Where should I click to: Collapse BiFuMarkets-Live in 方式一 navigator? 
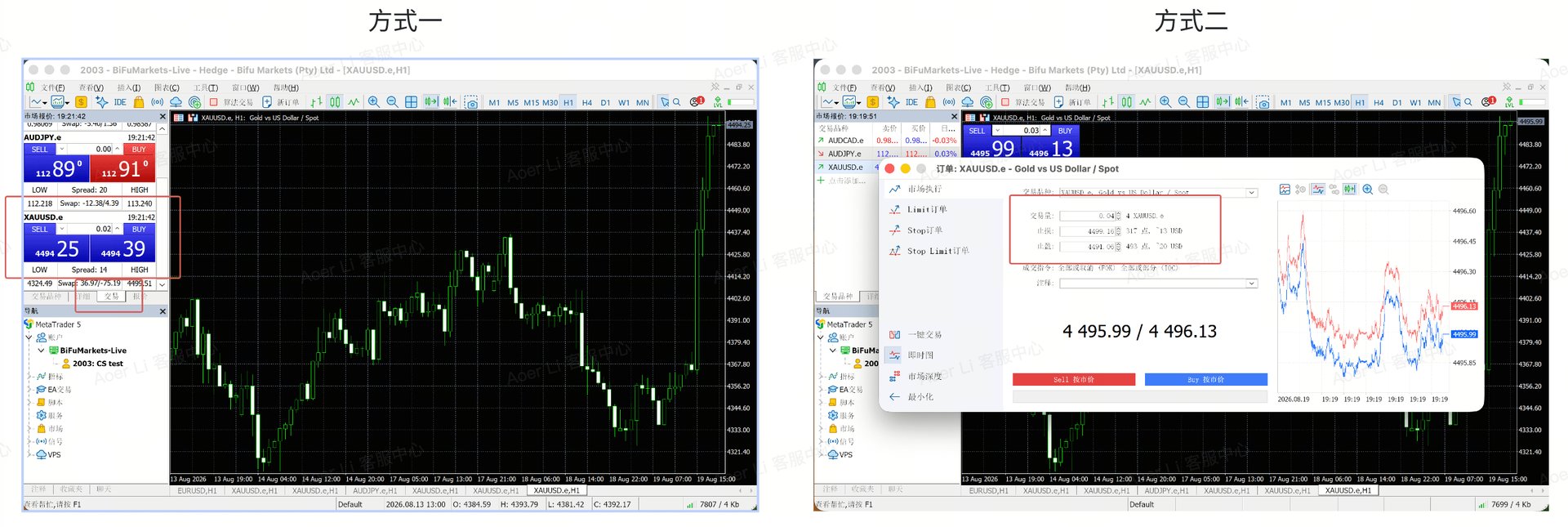click(x=42, y=351)
